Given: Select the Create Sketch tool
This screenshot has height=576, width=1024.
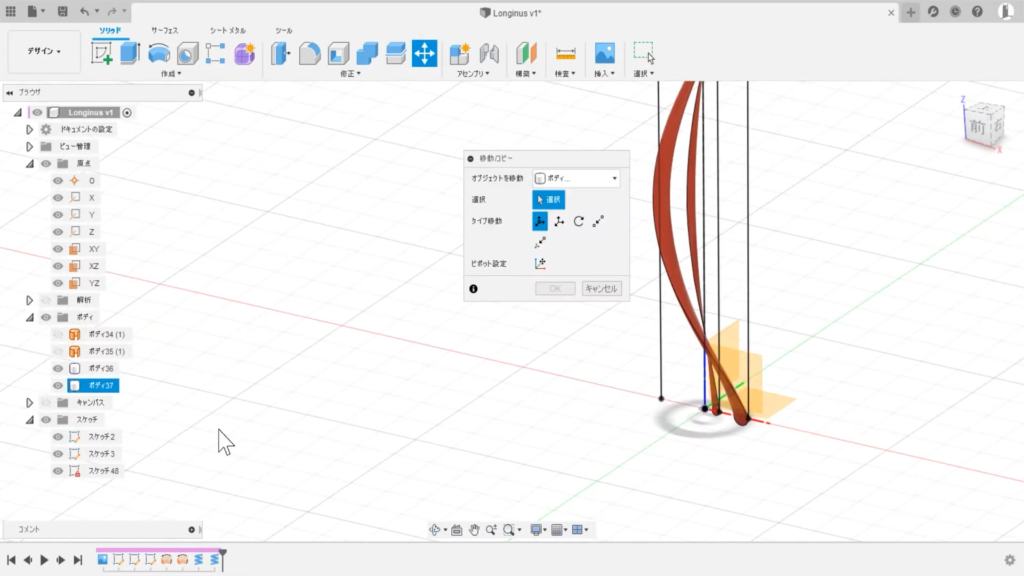Looking at the screenshot, I should 102,54.
